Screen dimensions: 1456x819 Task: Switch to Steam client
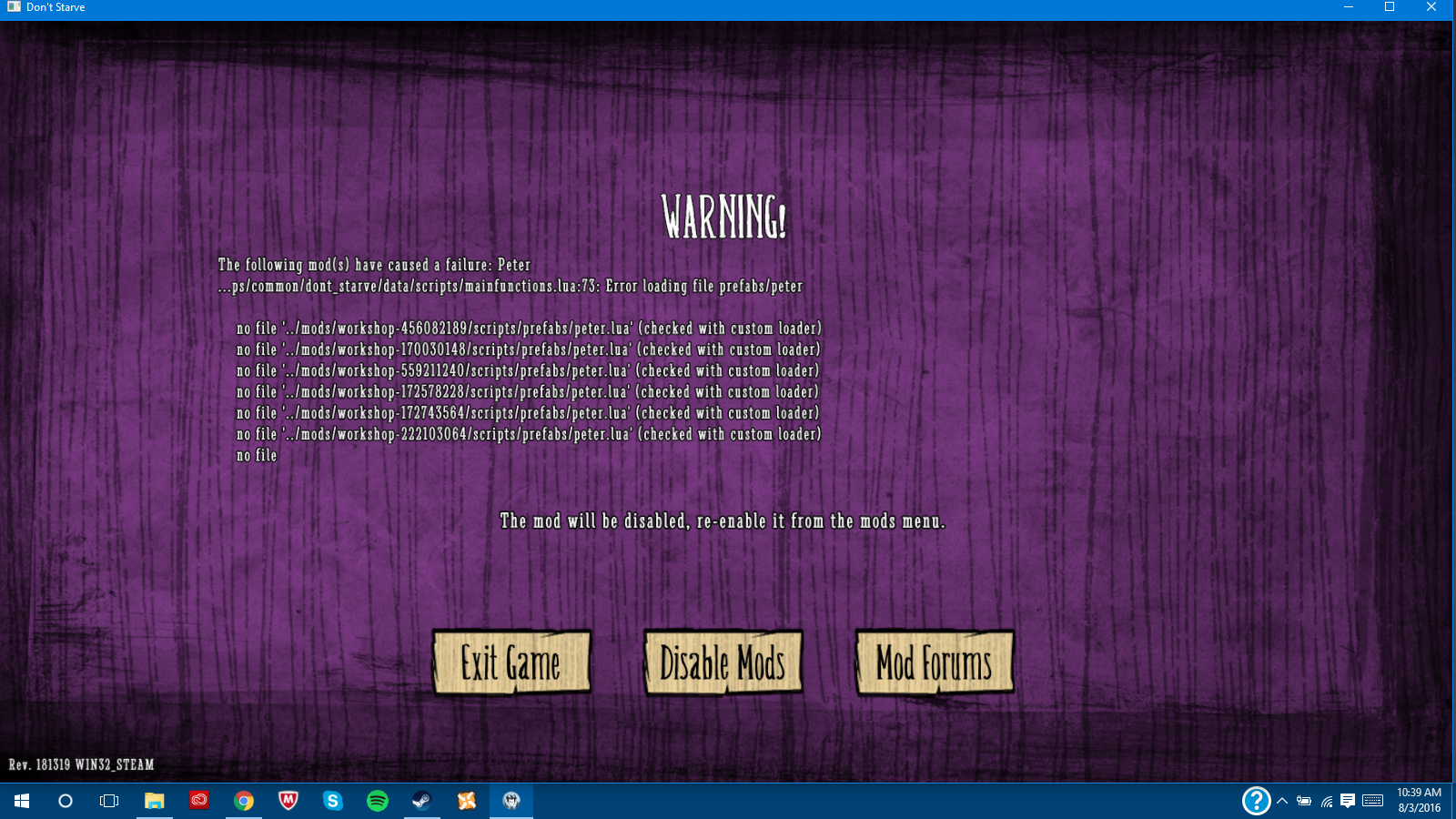coord(421,801)
